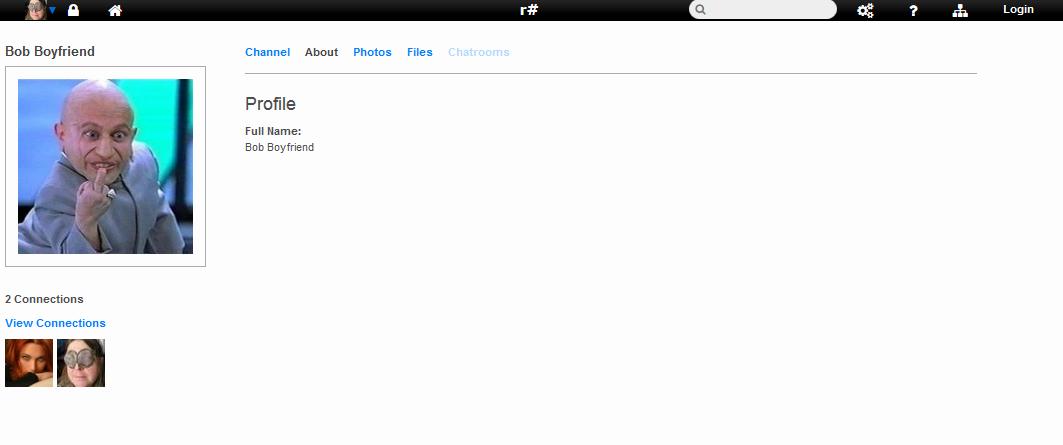The image size is (1063, 445).
Task: Click Bob Boyfriend's profile photo
Action: click(105, 166)
